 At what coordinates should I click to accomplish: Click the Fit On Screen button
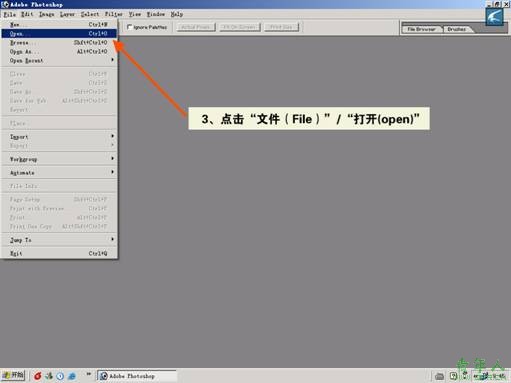(240, 27)
